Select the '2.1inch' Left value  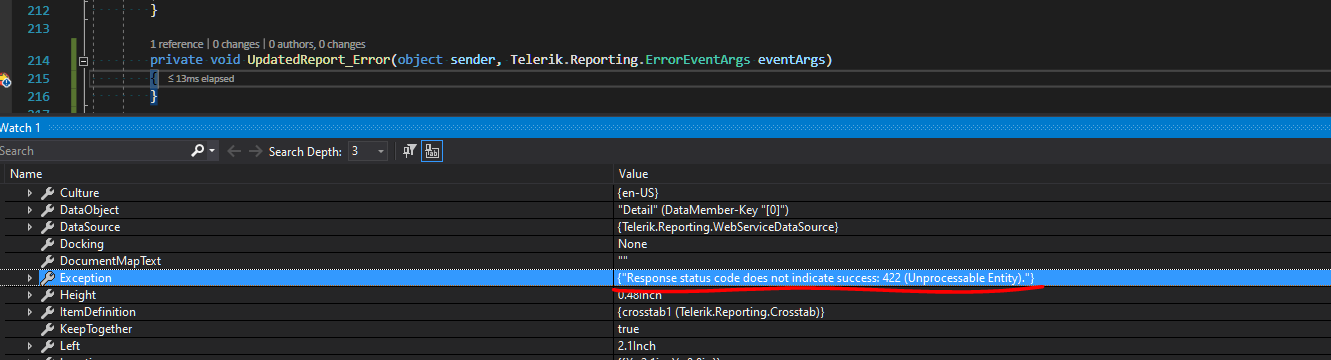[x=637, y=346]
